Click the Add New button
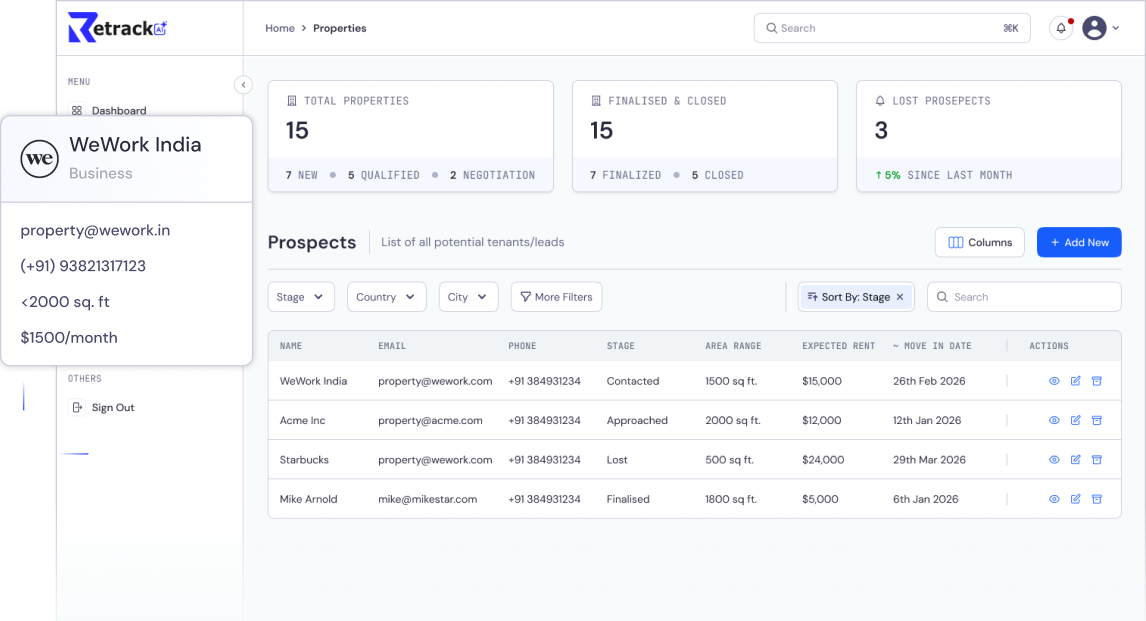The width and height of the screenshot is (1146, 621). (1079, 242)
